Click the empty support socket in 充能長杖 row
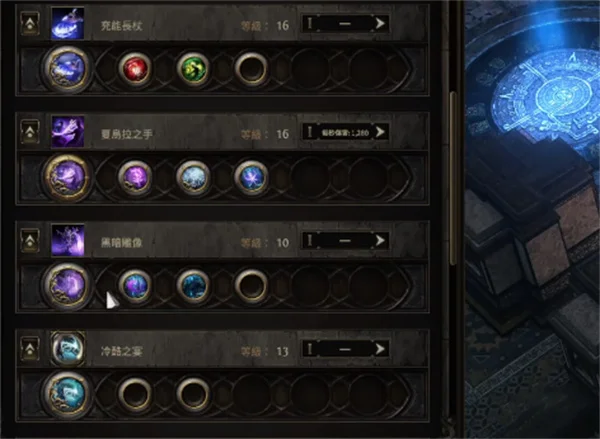 tap(251, 69)
